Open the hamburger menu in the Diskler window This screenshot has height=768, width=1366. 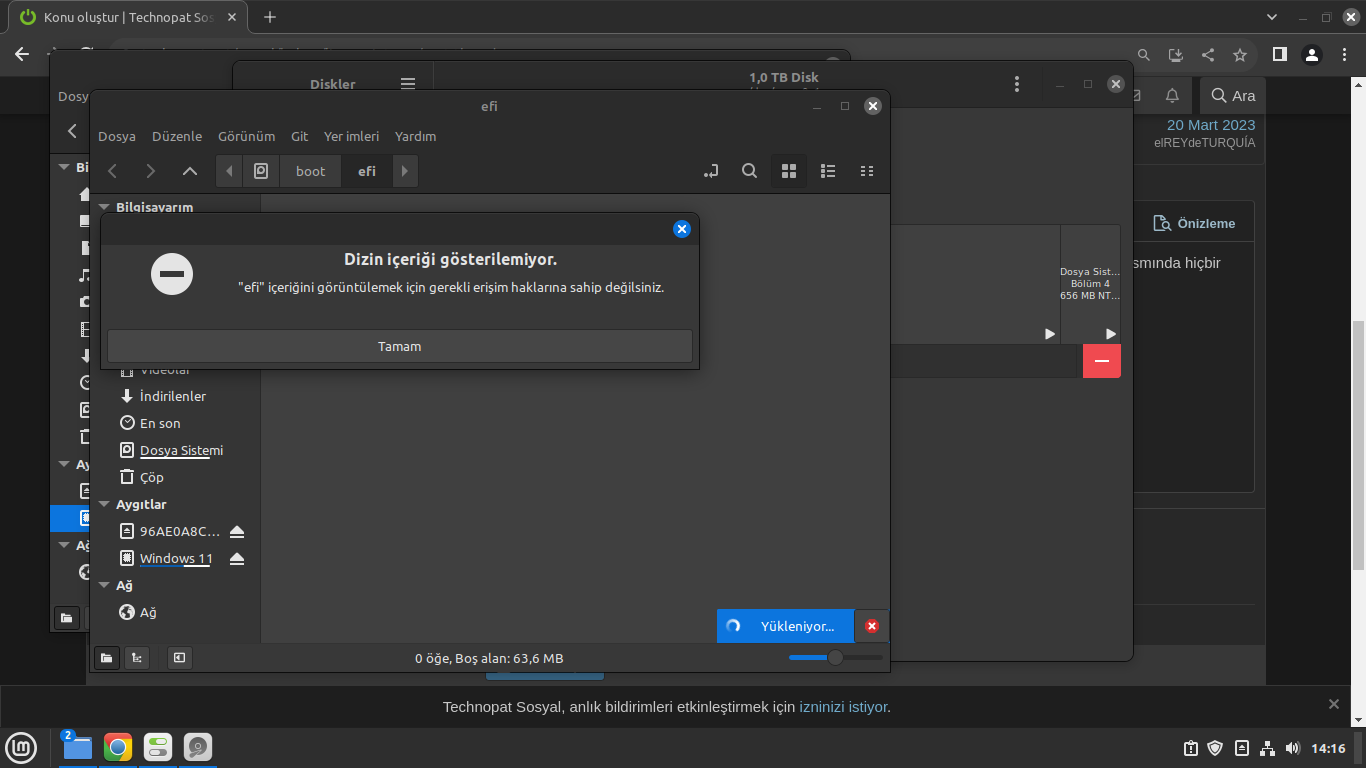(407, 84)
